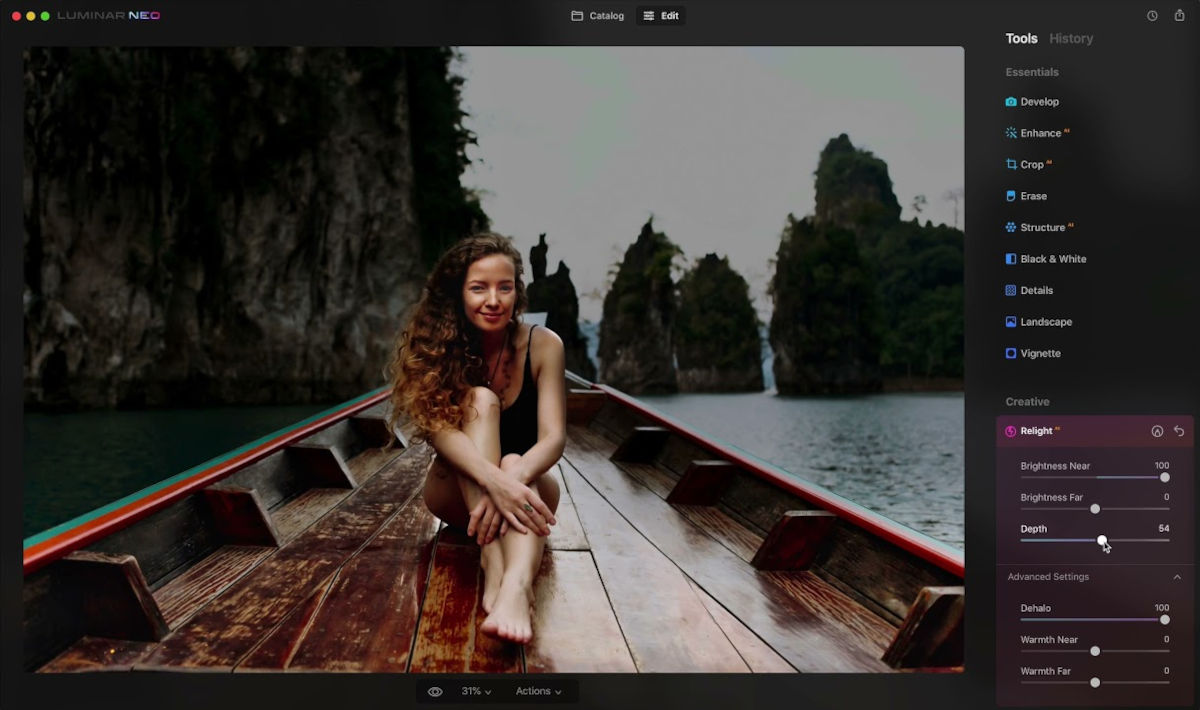Open the Vignette tool

click(1040, 354)
